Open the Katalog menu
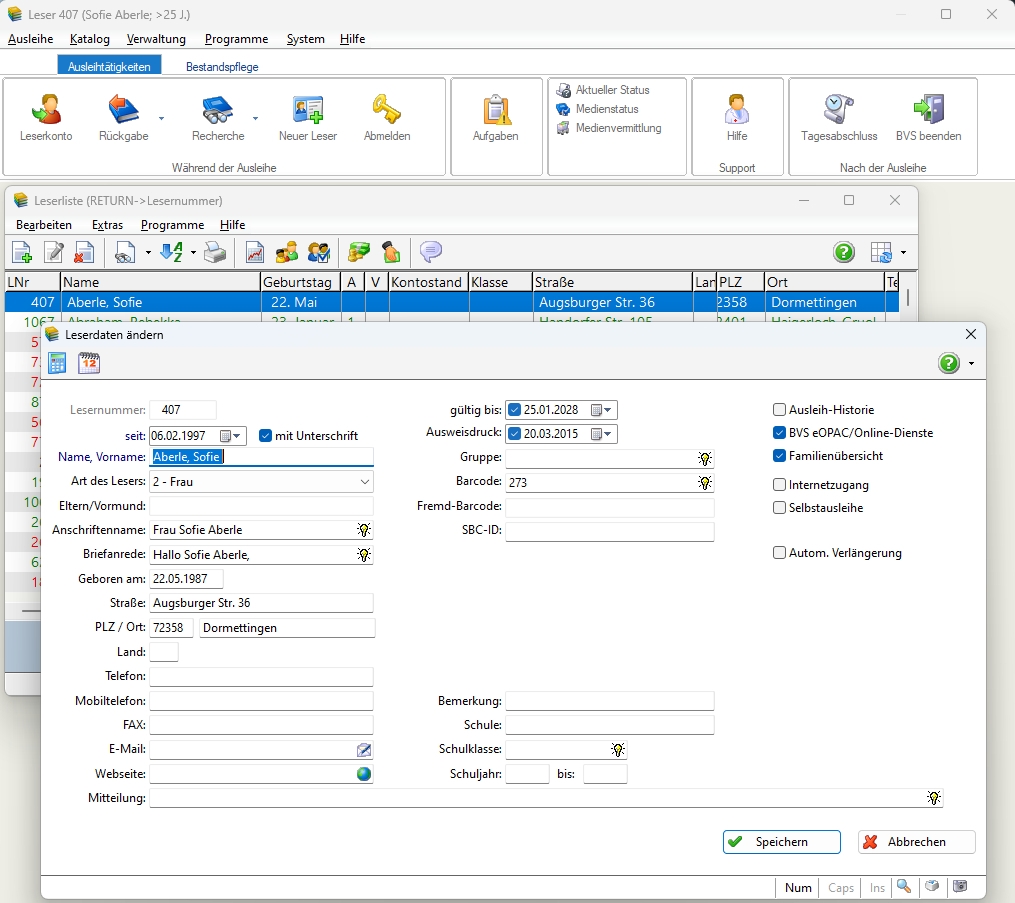Image resolution: width=1015 pixels, height=903 pixels. (x=89, y=39)
